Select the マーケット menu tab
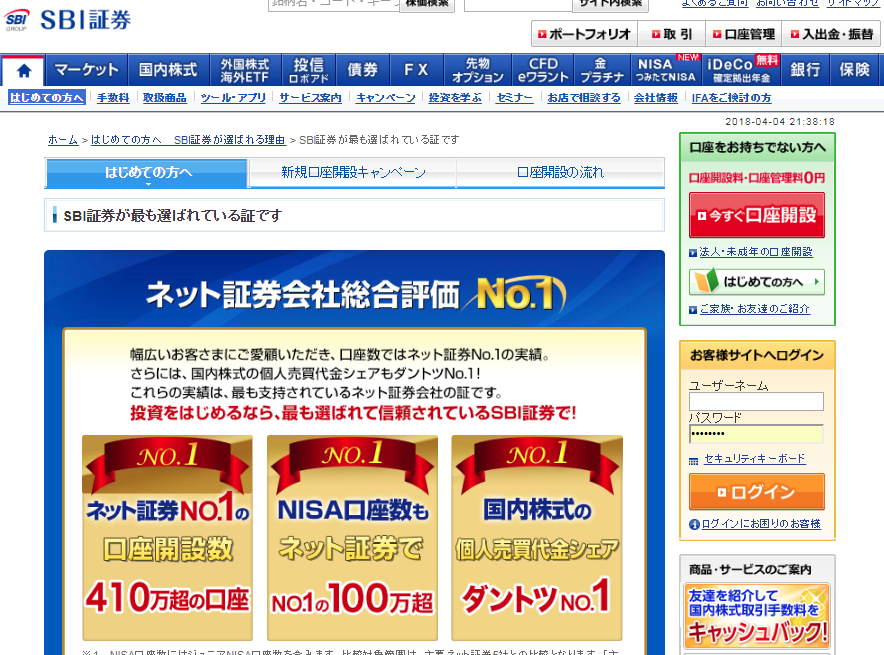This screenshot has height=655, width=884. coord(87,70)
